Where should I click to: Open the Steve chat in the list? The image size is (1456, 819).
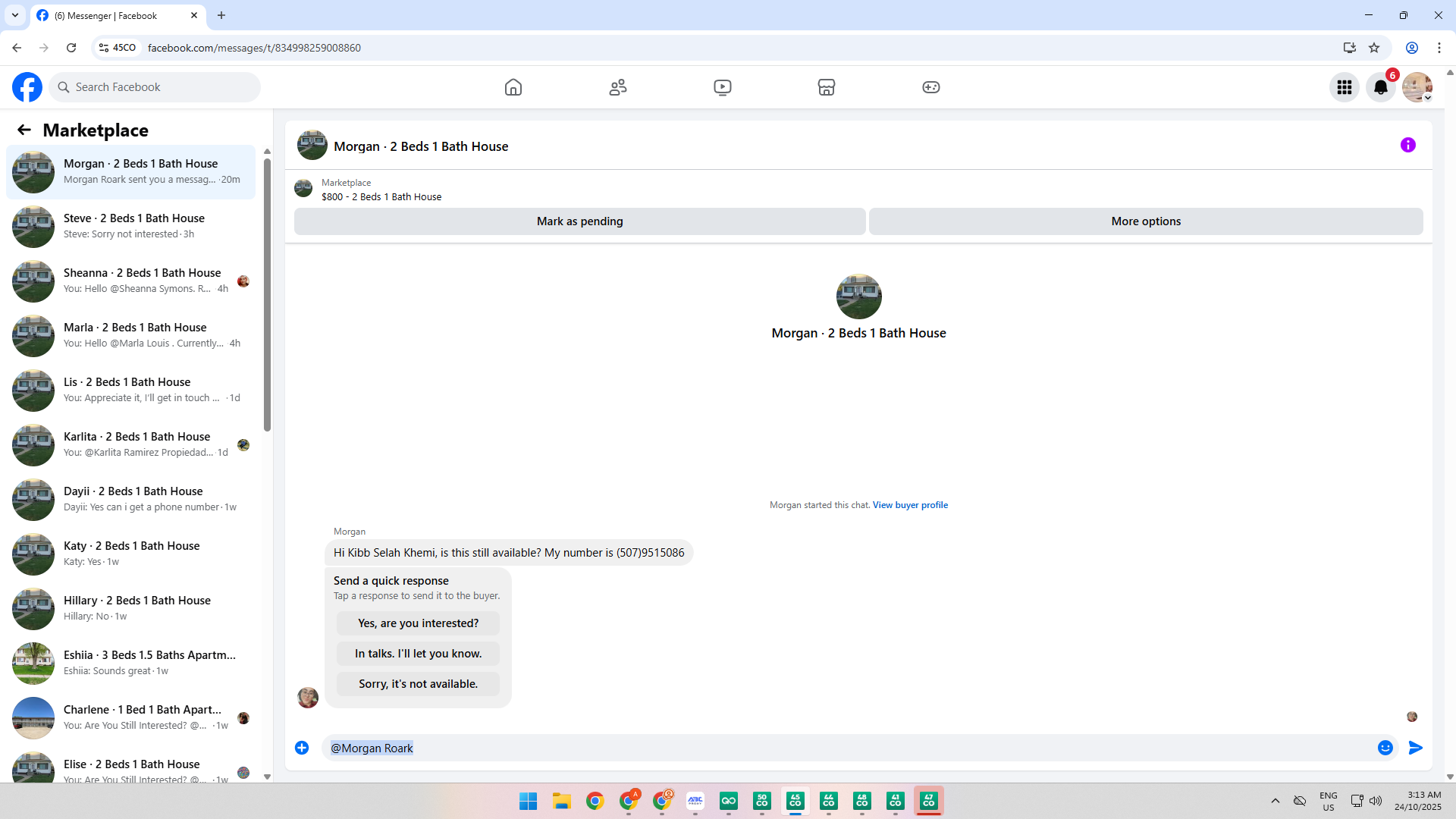click(130, 227)
